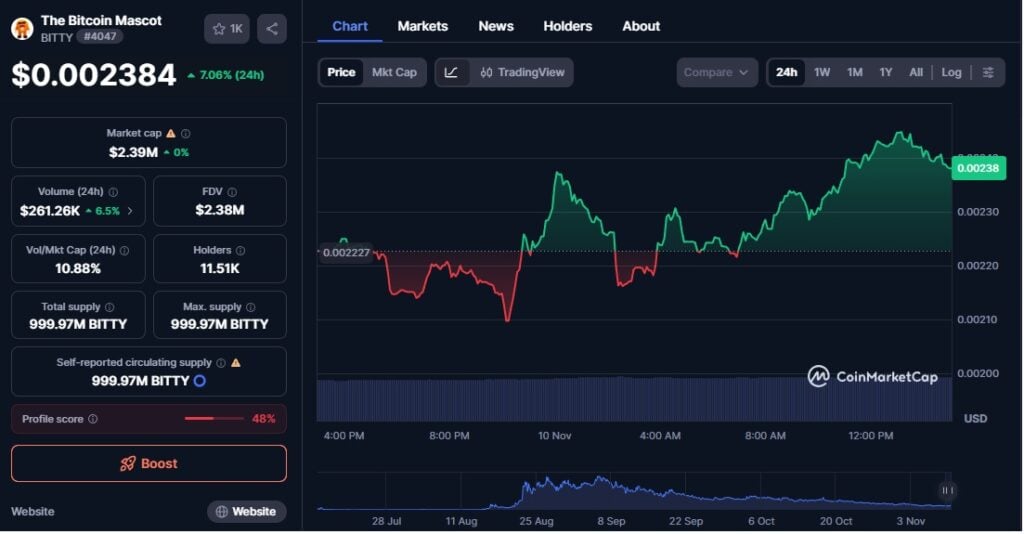Click the 11.51K holders value
Viewport: 1024px width, 534px height.
(219, 268)
